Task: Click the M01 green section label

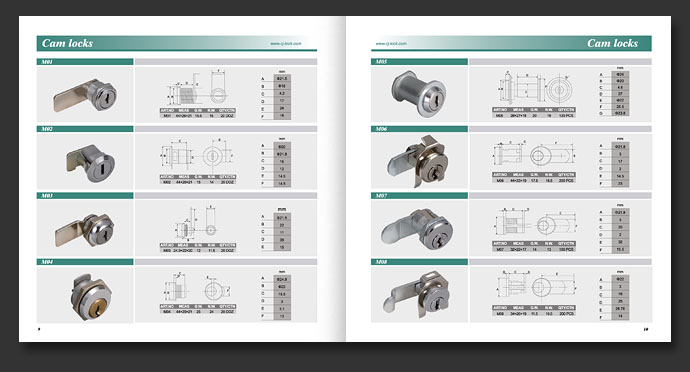Action: tap(85, 62)
